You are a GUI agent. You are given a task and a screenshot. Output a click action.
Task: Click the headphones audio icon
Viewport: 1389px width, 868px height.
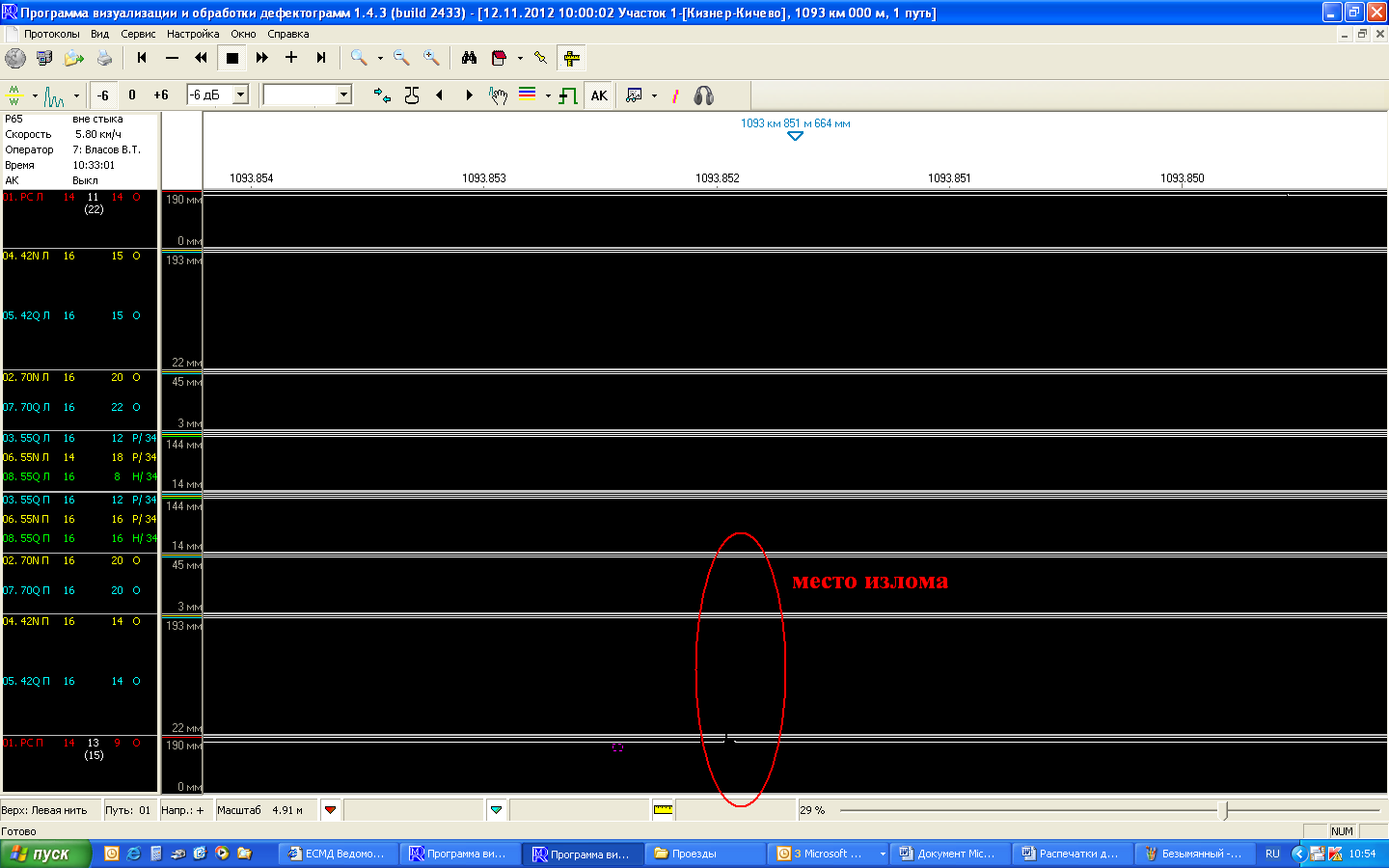coord(704,95)
